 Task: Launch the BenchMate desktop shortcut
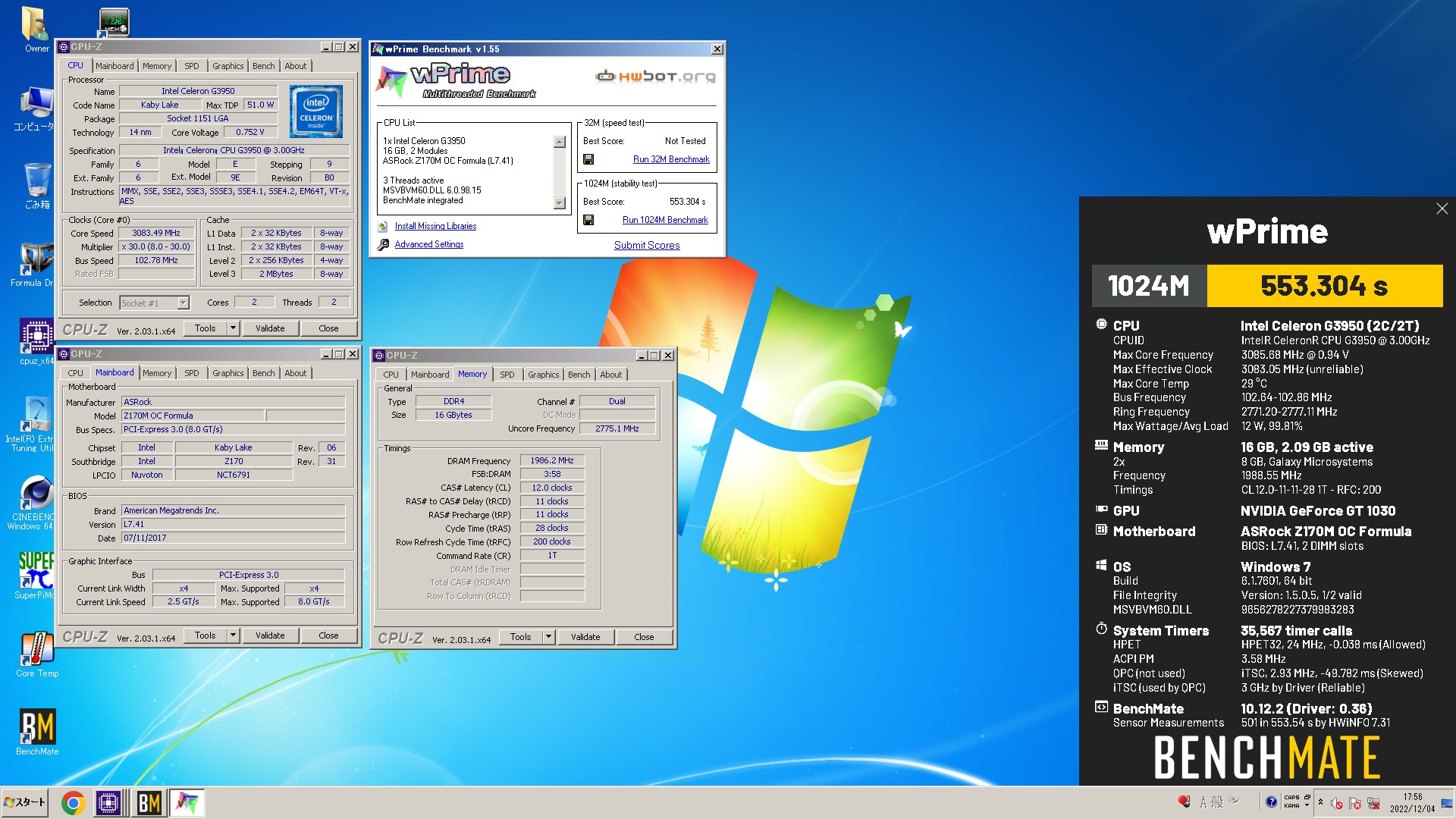[x=37, y=733]
